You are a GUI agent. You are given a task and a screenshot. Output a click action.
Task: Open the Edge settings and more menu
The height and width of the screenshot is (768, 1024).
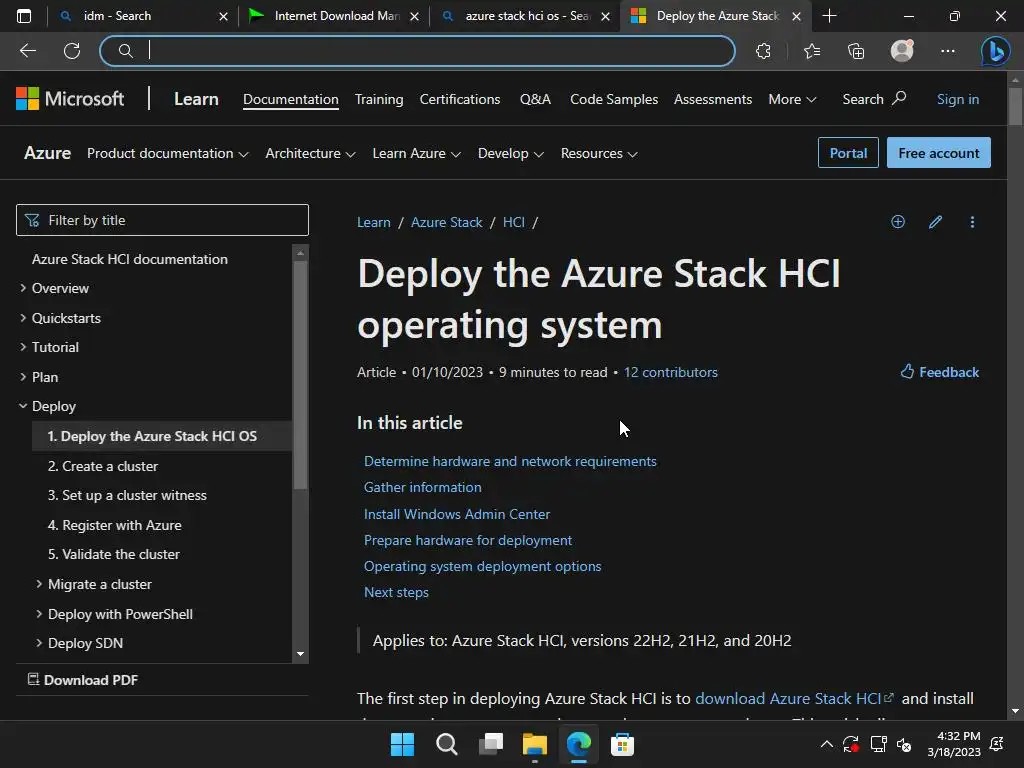[x=948, y=51]
